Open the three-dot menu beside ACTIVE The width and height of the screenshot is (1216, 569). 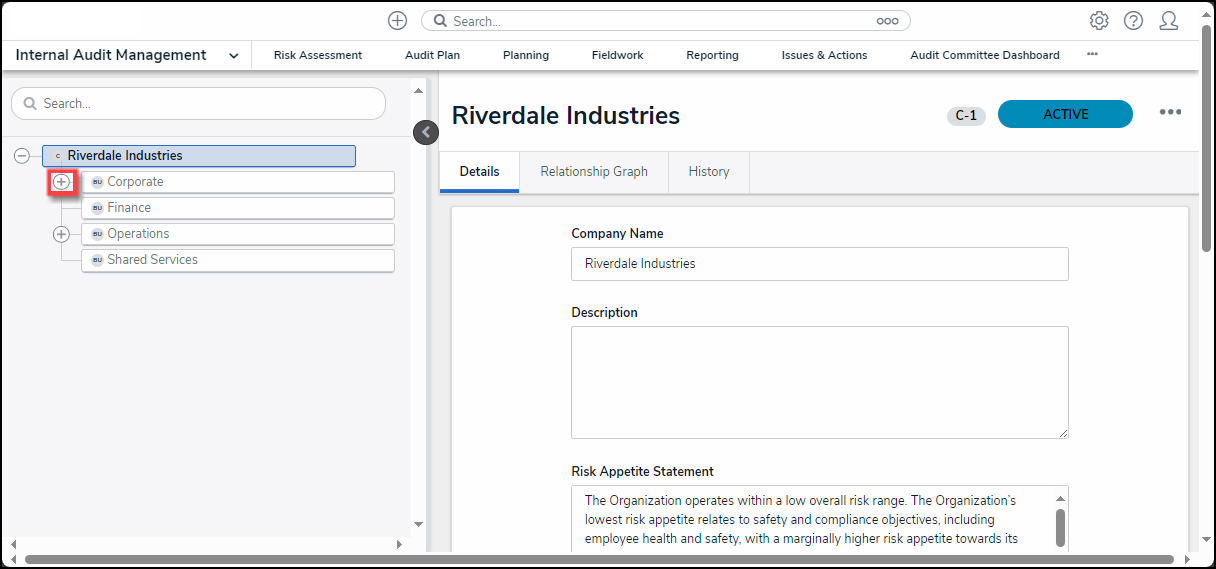pos(1170,112)
